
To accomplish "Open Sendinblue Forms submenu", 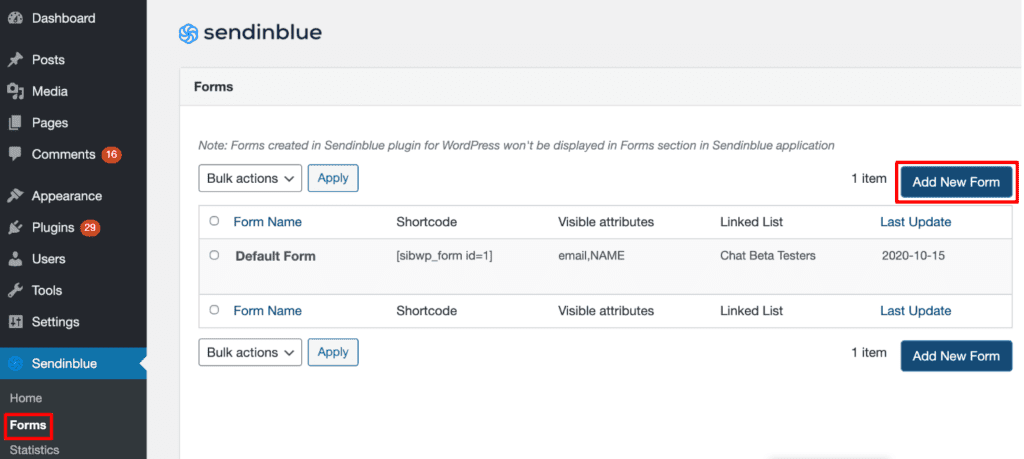I will 28,425.
